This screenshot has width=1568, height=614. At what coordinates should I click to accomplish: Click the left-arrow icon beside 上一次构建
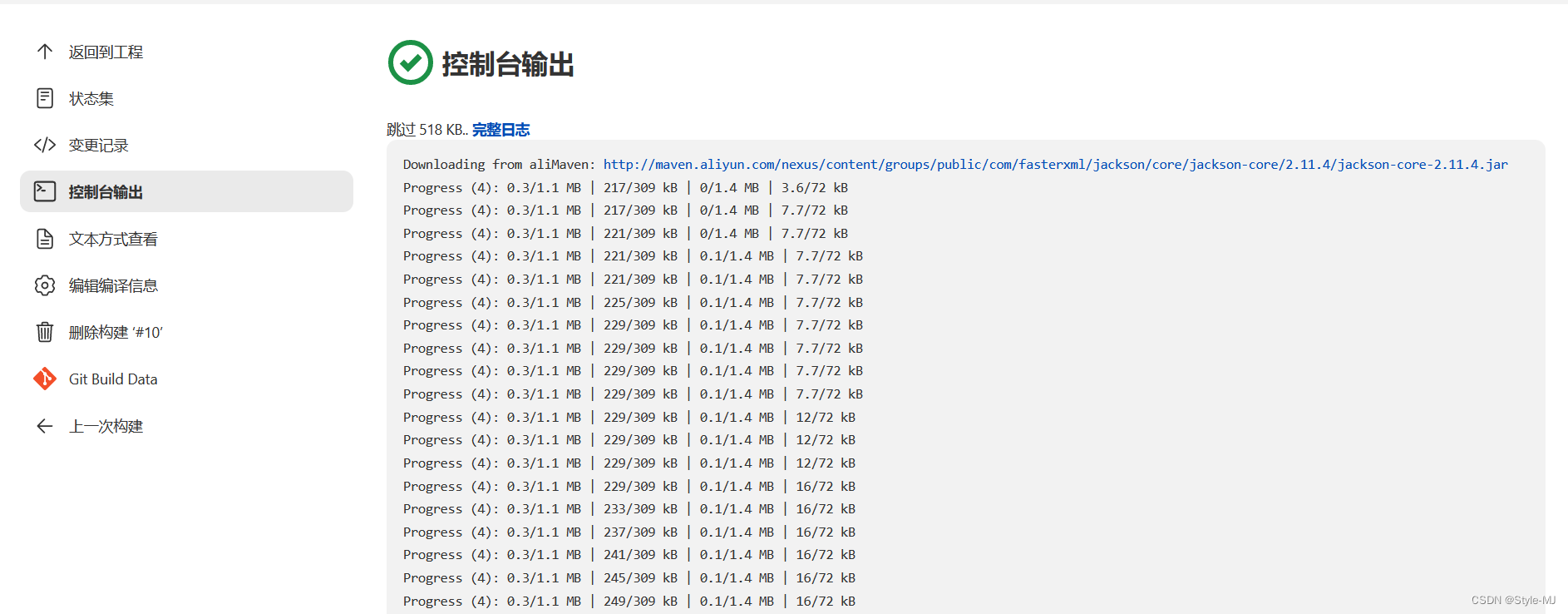click(45, 426)
